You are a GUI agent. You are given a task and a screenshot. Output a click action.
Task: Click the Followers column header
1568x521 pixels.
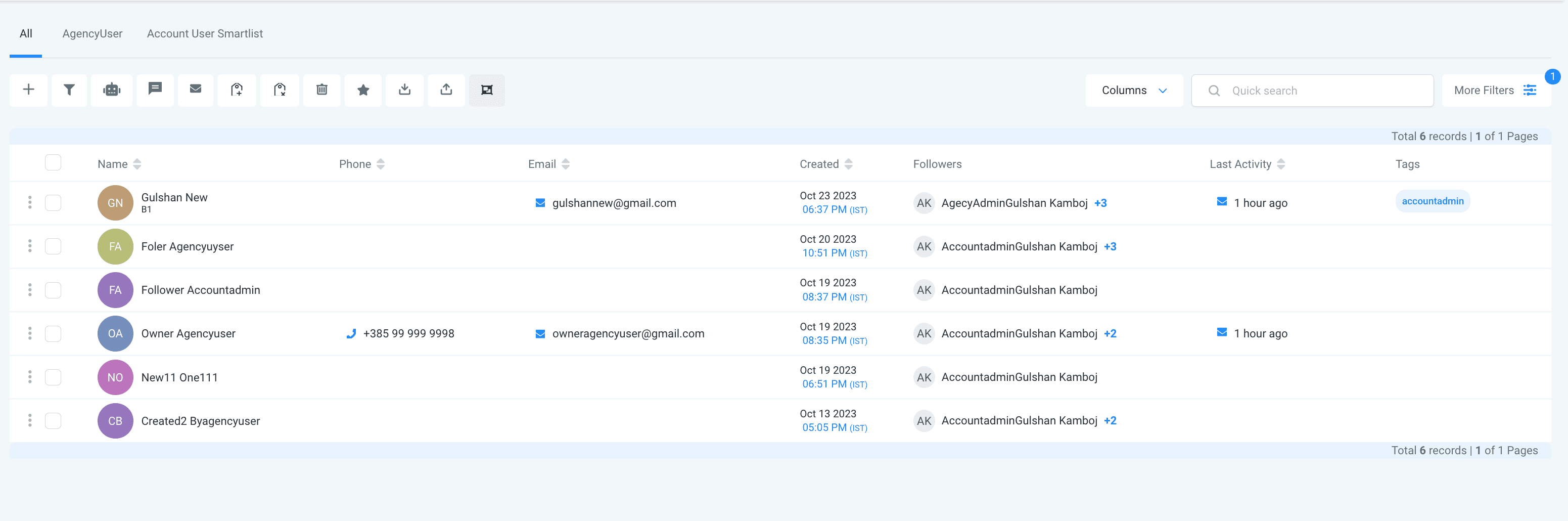[937, 164]
